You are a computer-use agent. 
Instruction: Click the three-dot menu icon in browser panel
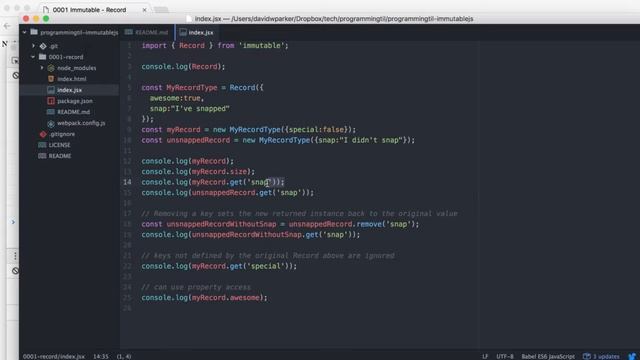(x=15, y=256)
